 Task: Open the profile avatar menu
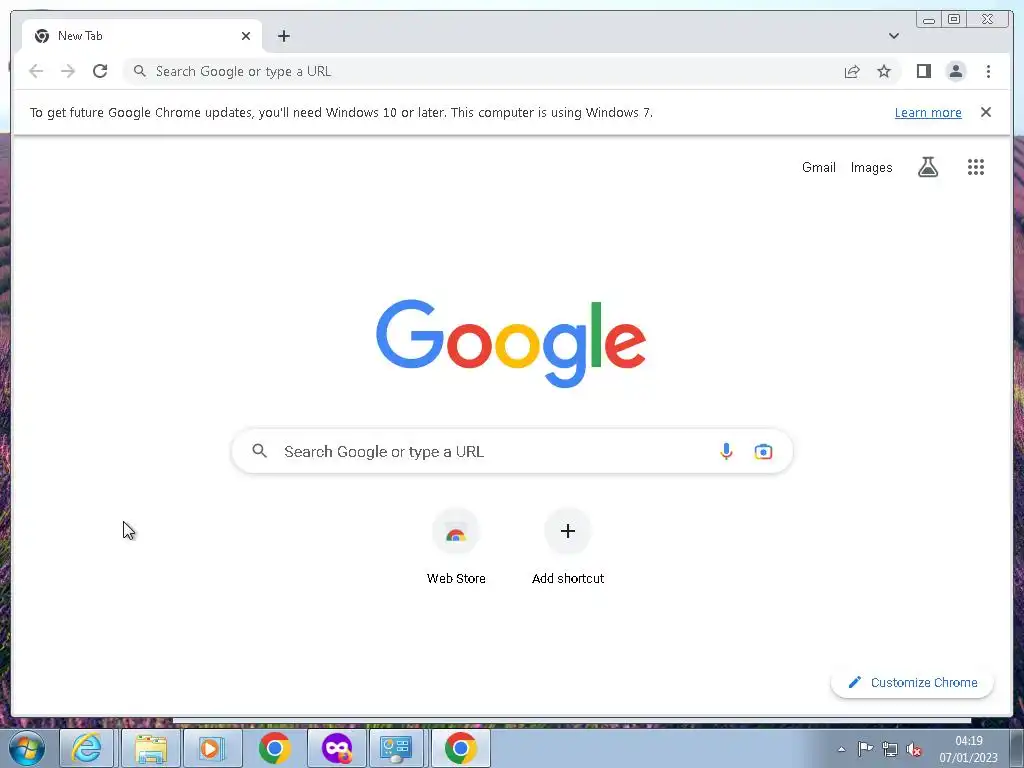click(955, 71)
